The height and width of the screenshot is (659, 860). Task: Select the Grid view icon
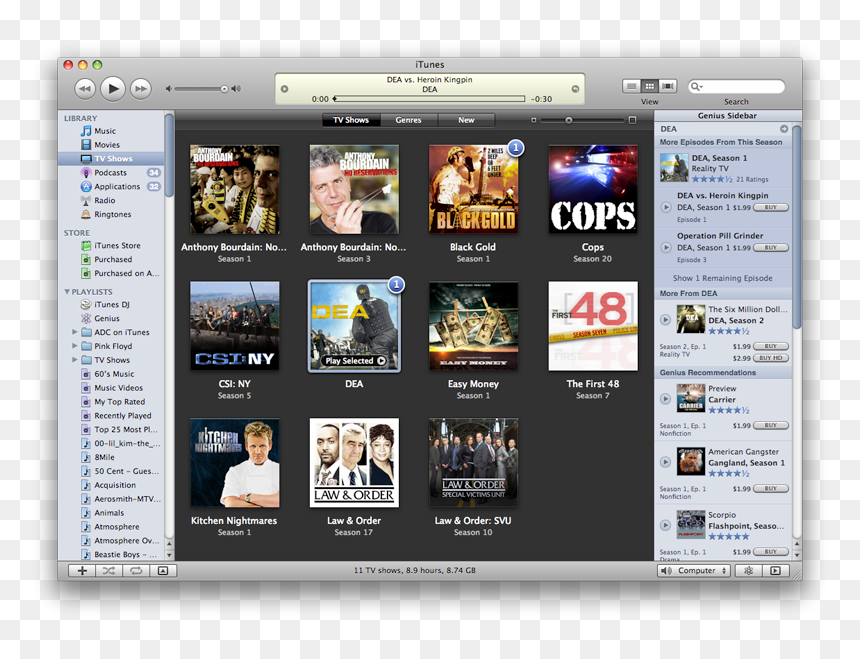tap(649, 86)
